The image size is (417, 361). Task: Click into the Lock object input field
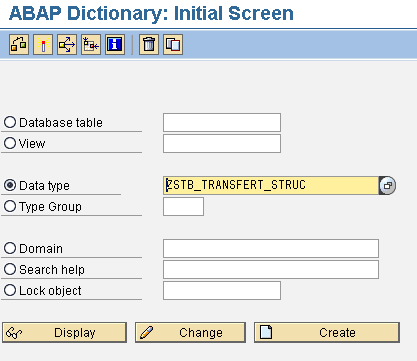point(222,290)
